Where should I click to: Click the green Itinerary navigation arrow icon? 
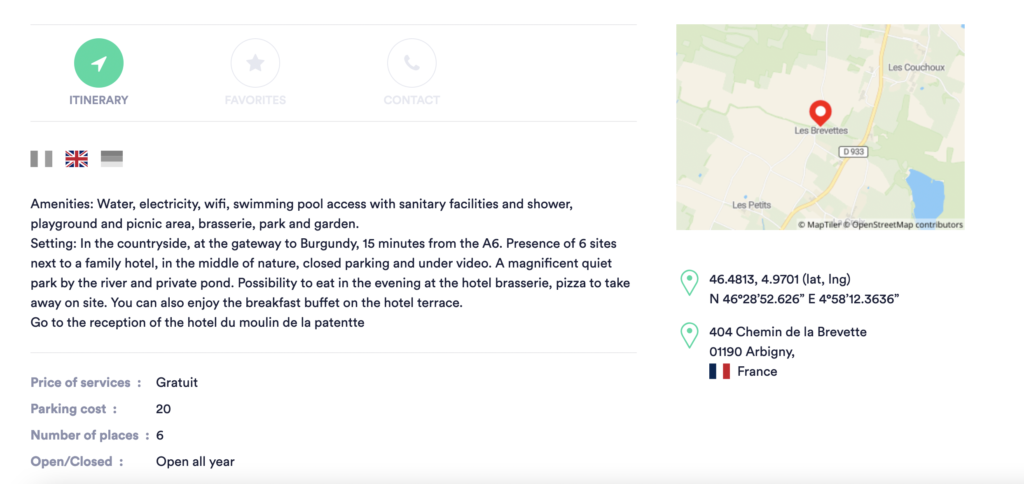(x=98, y=63)
